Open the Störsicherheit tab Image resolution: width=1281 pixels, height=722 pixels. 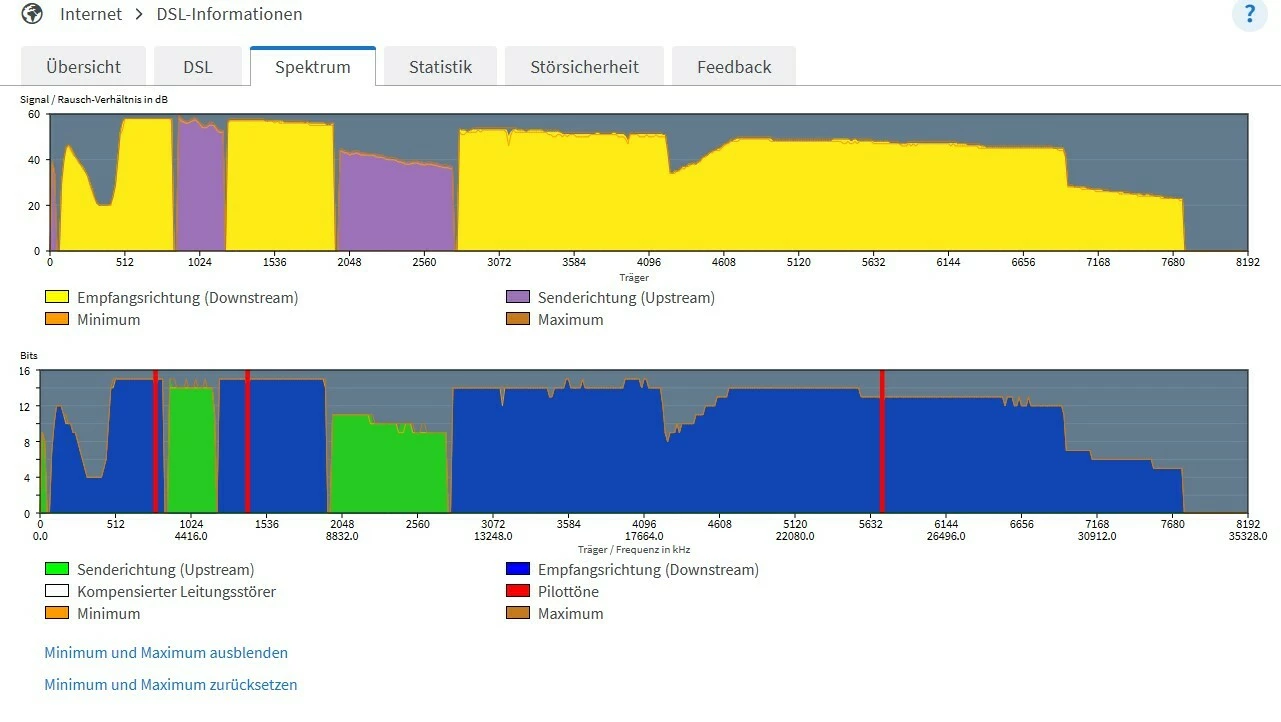tap(584, 67)
